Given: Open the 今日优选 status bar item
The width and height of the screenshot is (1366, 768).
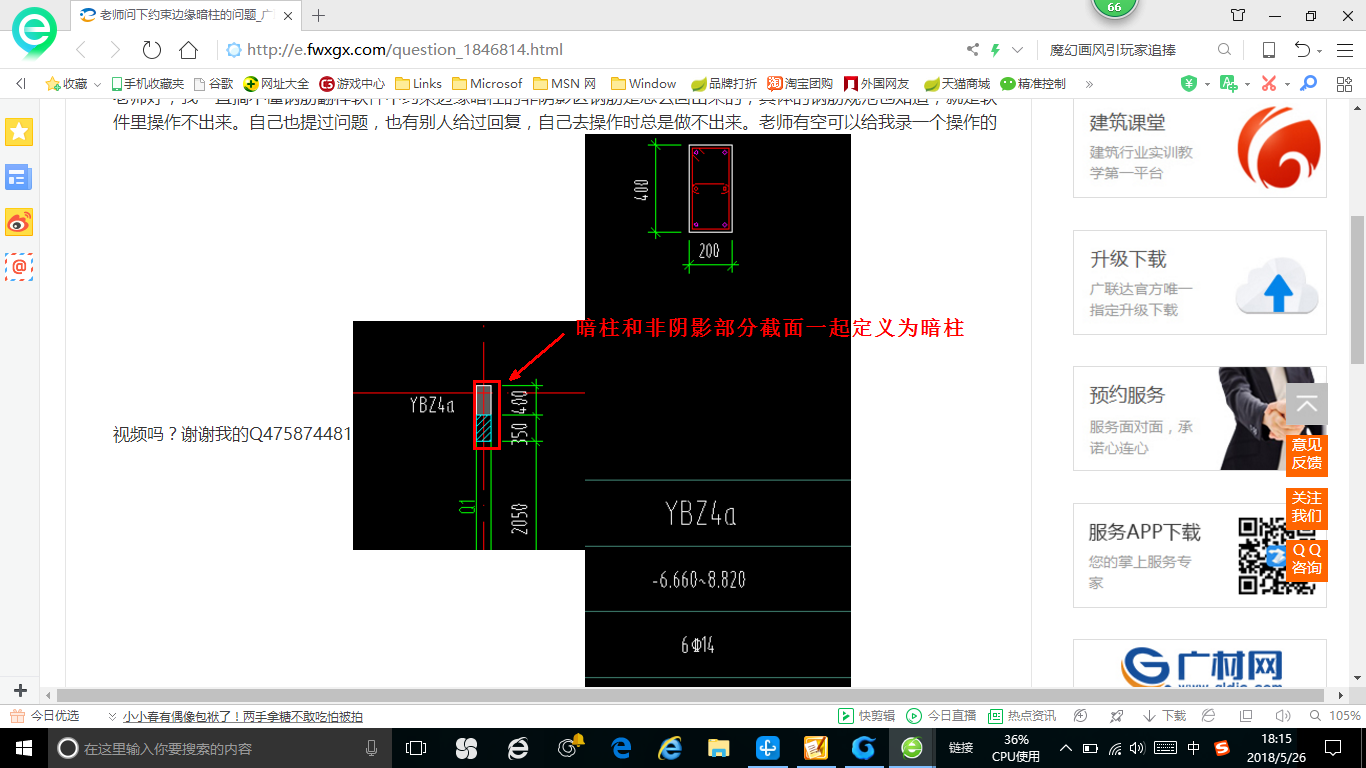Looking at the screenshot, I should (x=45, y=716).
